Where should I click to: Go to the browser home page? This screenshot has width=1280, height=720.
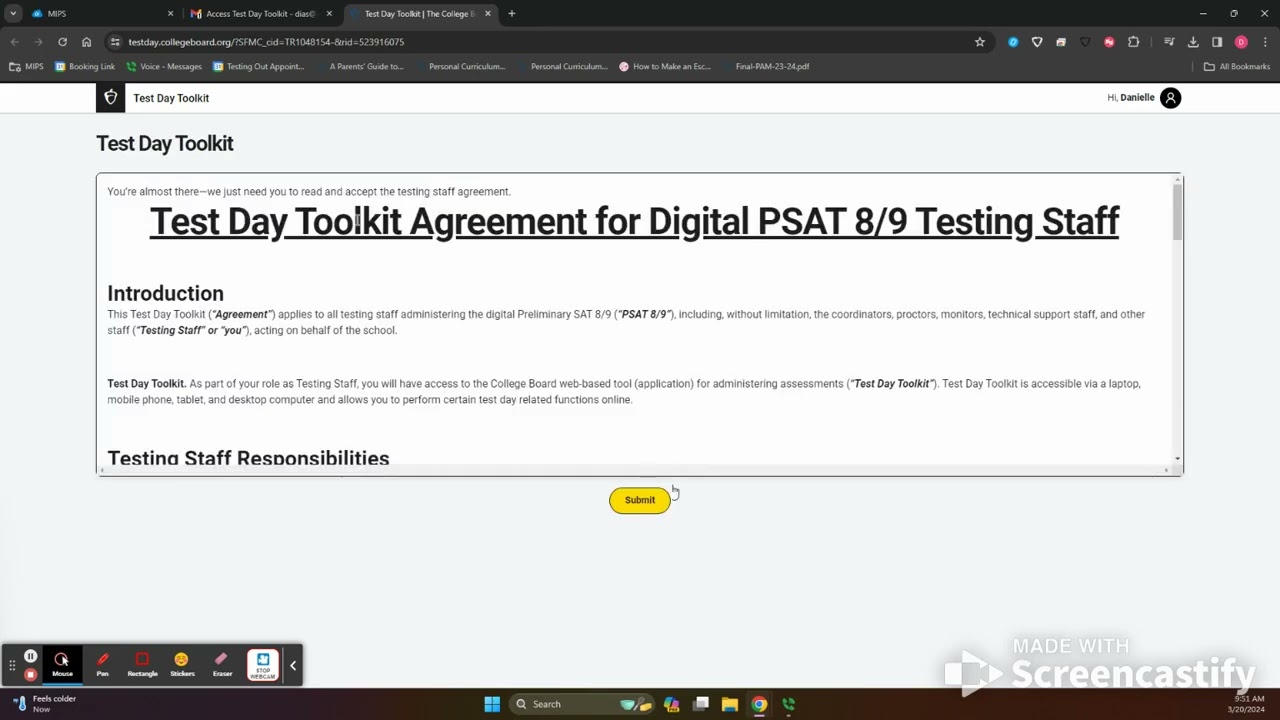tap(87, 42)
